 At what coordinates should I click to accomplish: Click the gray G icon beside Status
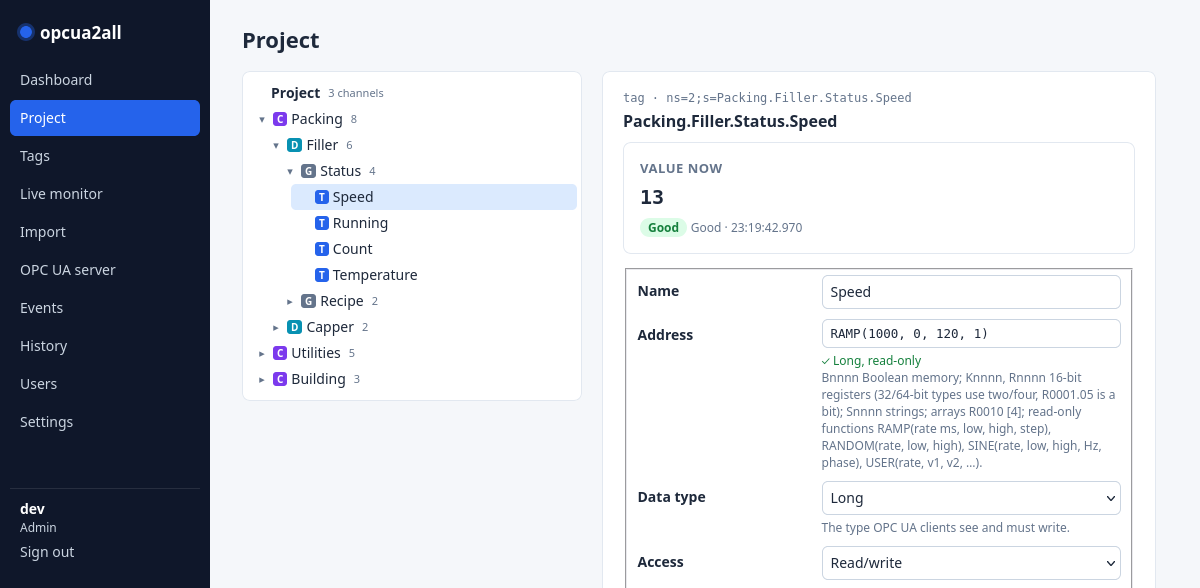(308, 171)
